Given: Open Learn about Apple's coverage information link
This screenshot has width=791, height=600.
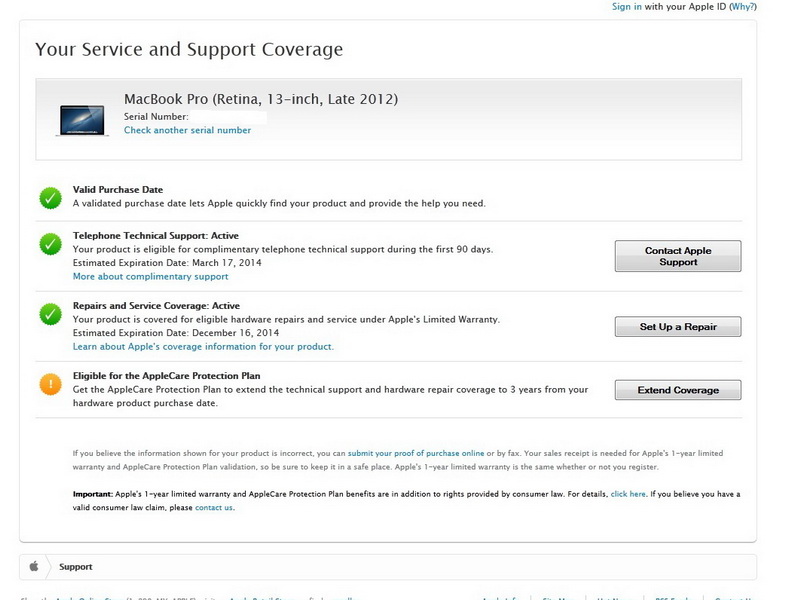Looking at the screenshot, I should [203, 346].
